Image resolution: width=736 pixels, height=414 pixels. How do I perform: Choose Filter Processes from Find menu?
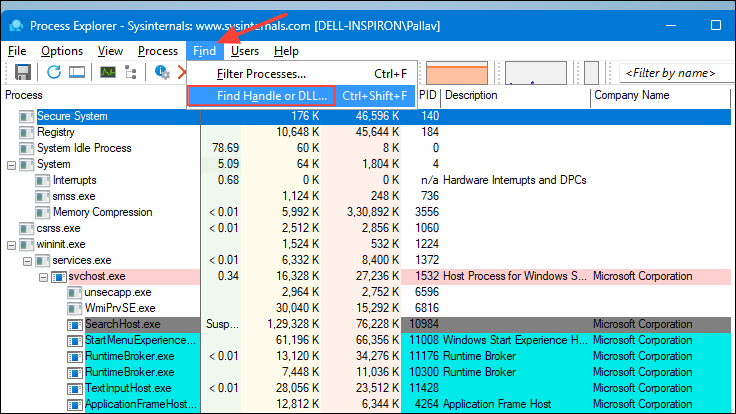pos(302,74)
